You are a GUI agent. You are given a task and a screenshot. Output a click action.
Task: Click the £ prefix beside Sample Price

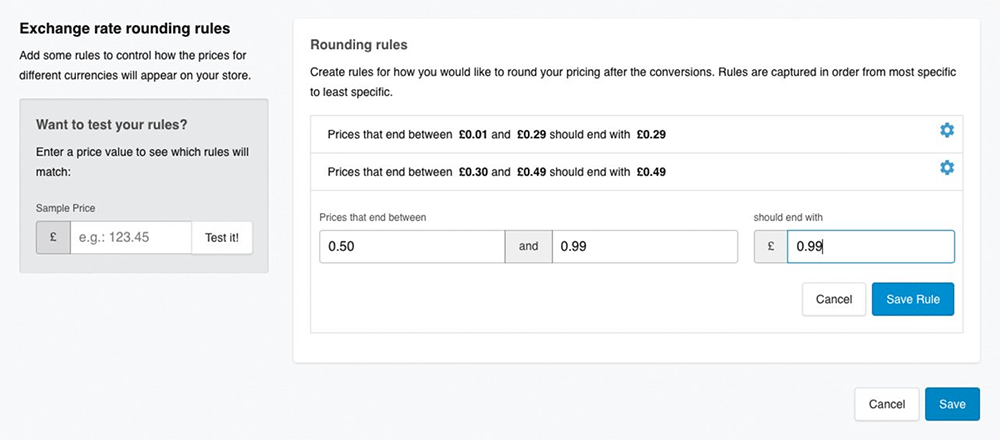[x=53, y=238]
